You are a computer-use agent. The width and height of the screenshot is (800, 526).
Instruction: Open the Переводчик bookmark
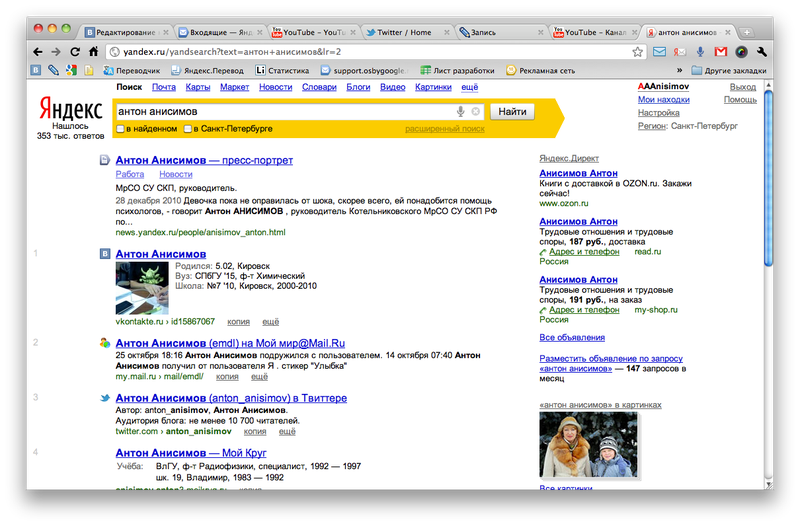pos(132,70)
